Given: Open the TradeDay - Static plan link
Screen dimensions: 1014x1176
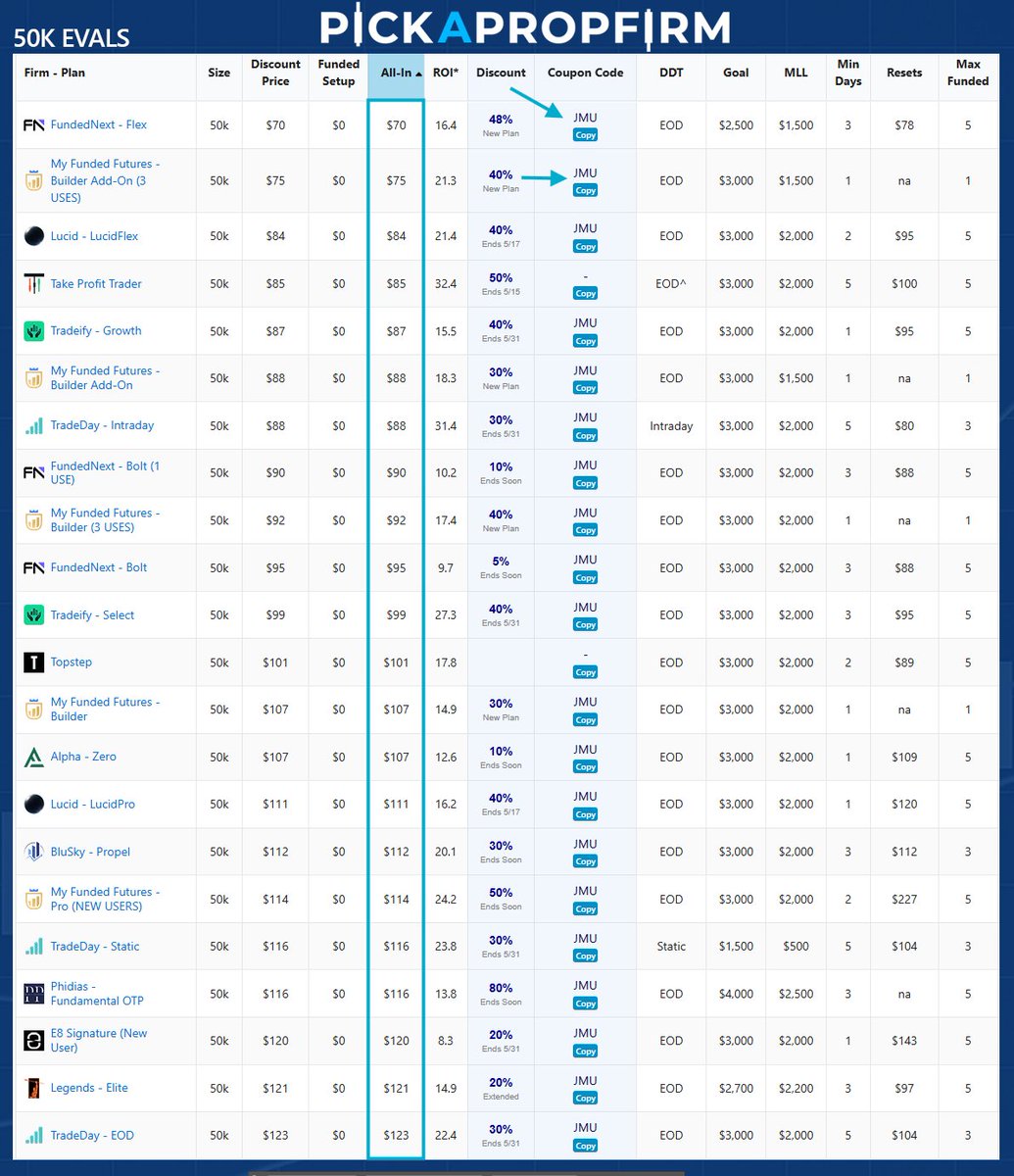Looking at the screenshot, I should pyautogui.click(x=95, y=947).
